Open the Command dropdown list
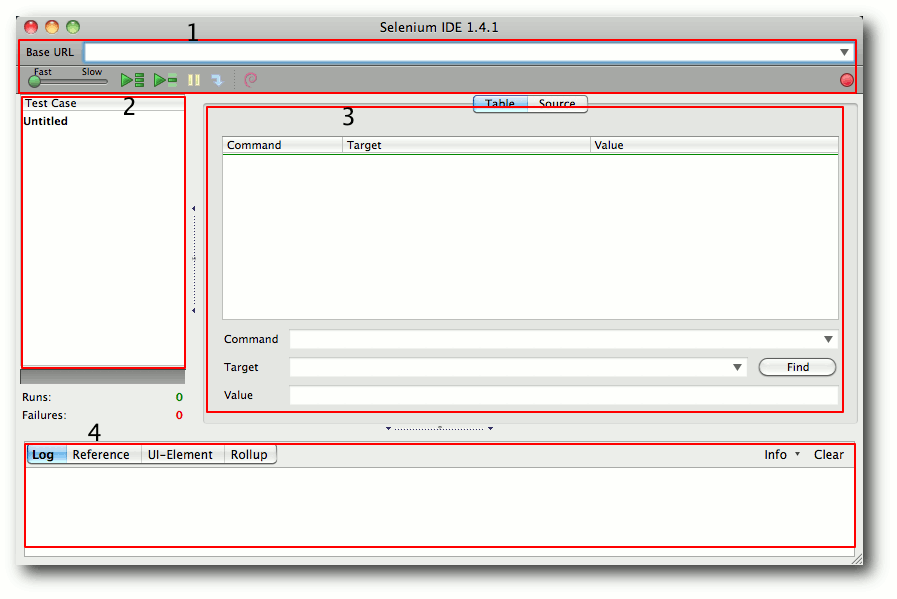897x599 pixels. click(828, 339)
